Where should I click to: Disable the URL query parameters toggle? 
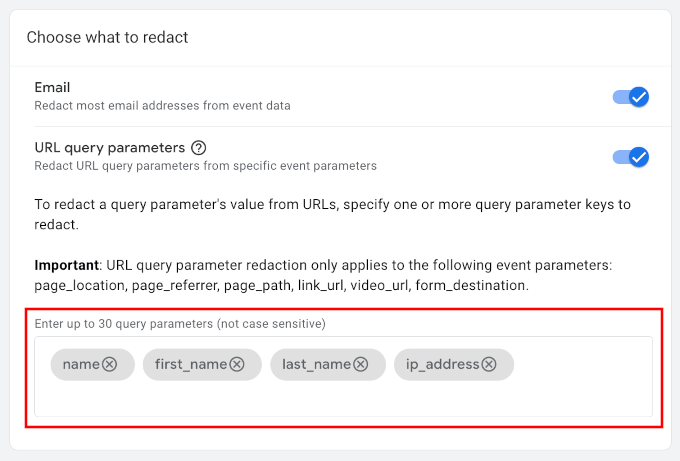coord(631,157)
